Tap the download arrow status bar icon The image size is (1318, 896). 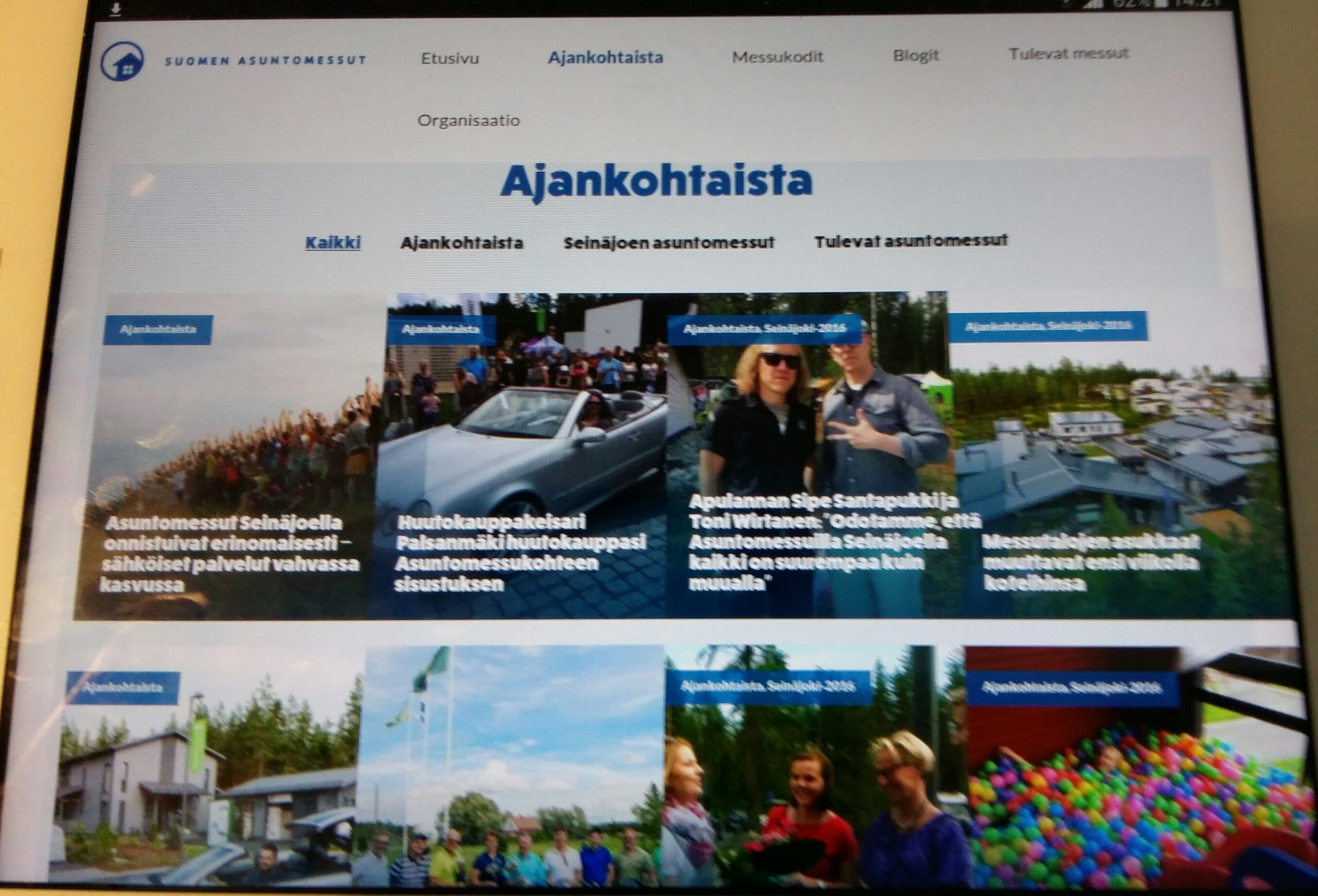click(115, 10)
